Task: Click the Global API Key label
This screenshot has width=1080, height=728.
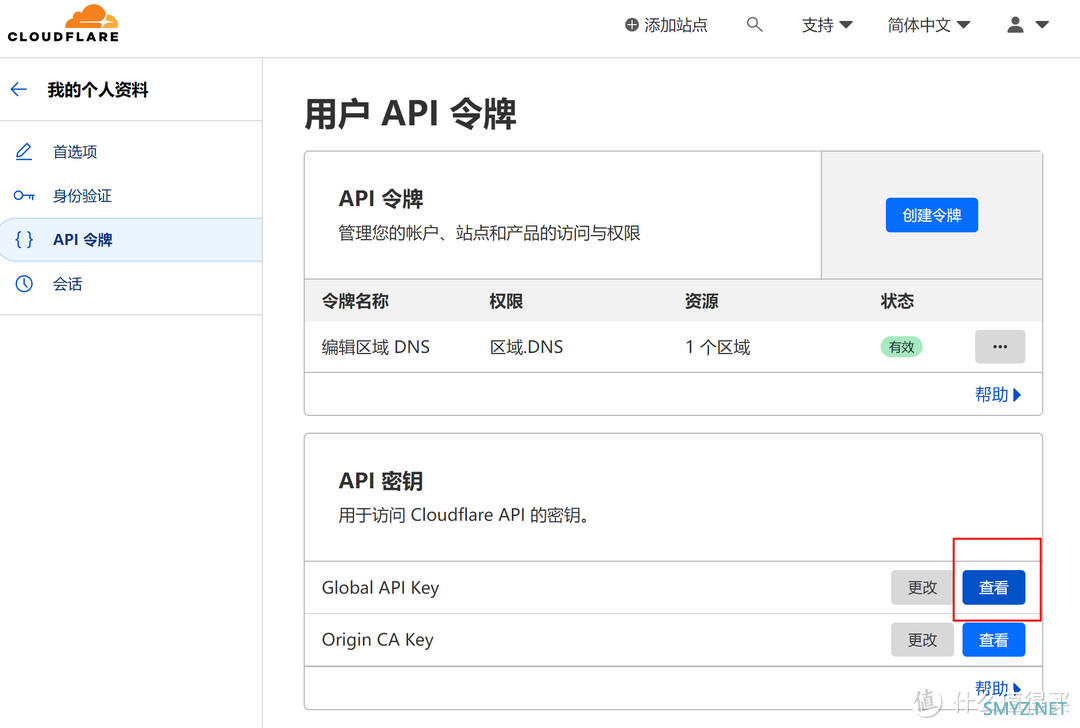Action: pos(380,587)
